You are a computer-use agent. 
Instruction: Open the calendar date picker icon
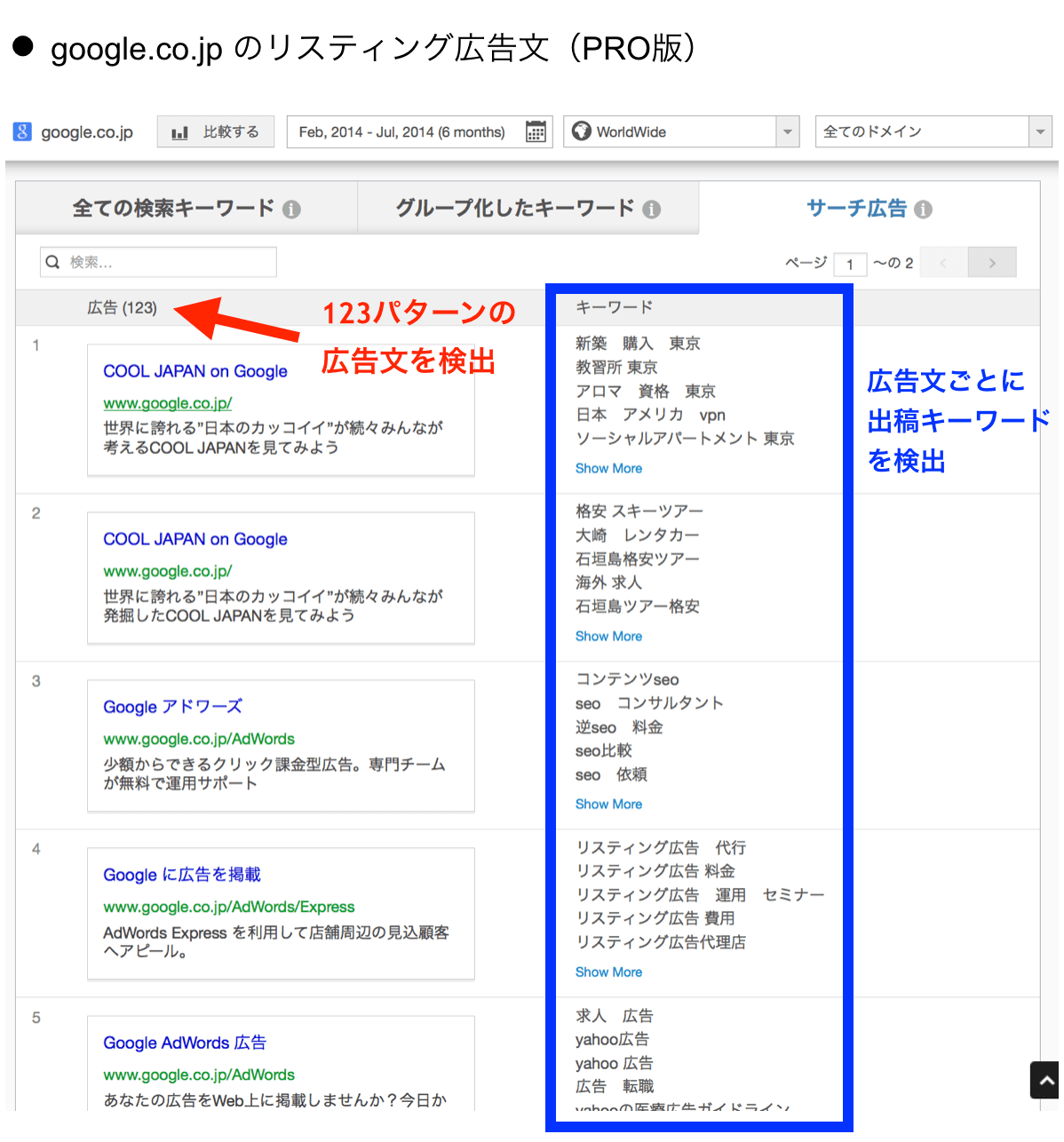(536, 131)
